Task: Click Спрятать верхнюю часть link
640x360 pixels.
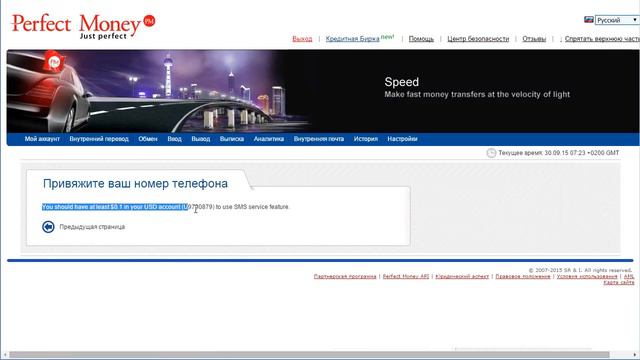Action: pos(602,39)
